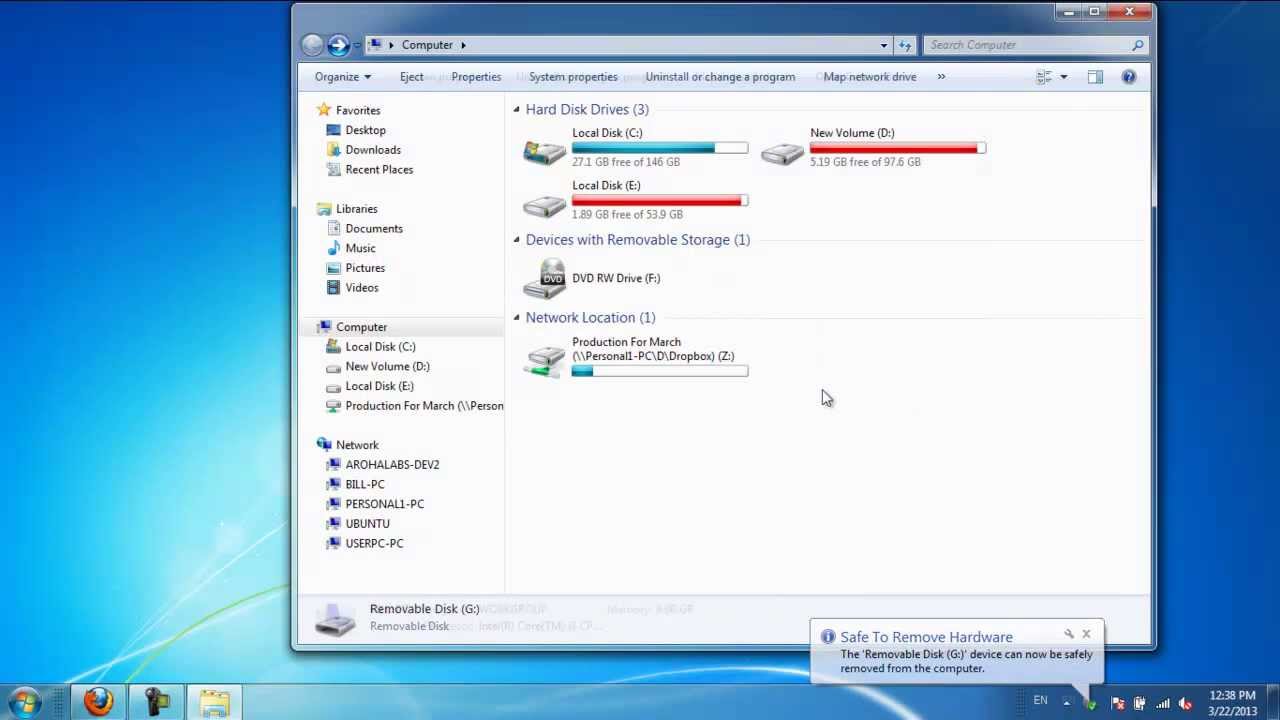Image resolution: width=1280 pixels, height=720 pixels.
Task: Select the Local Disk (C:) drive icon
Action: pyautogui.click(x=544, y=151)
